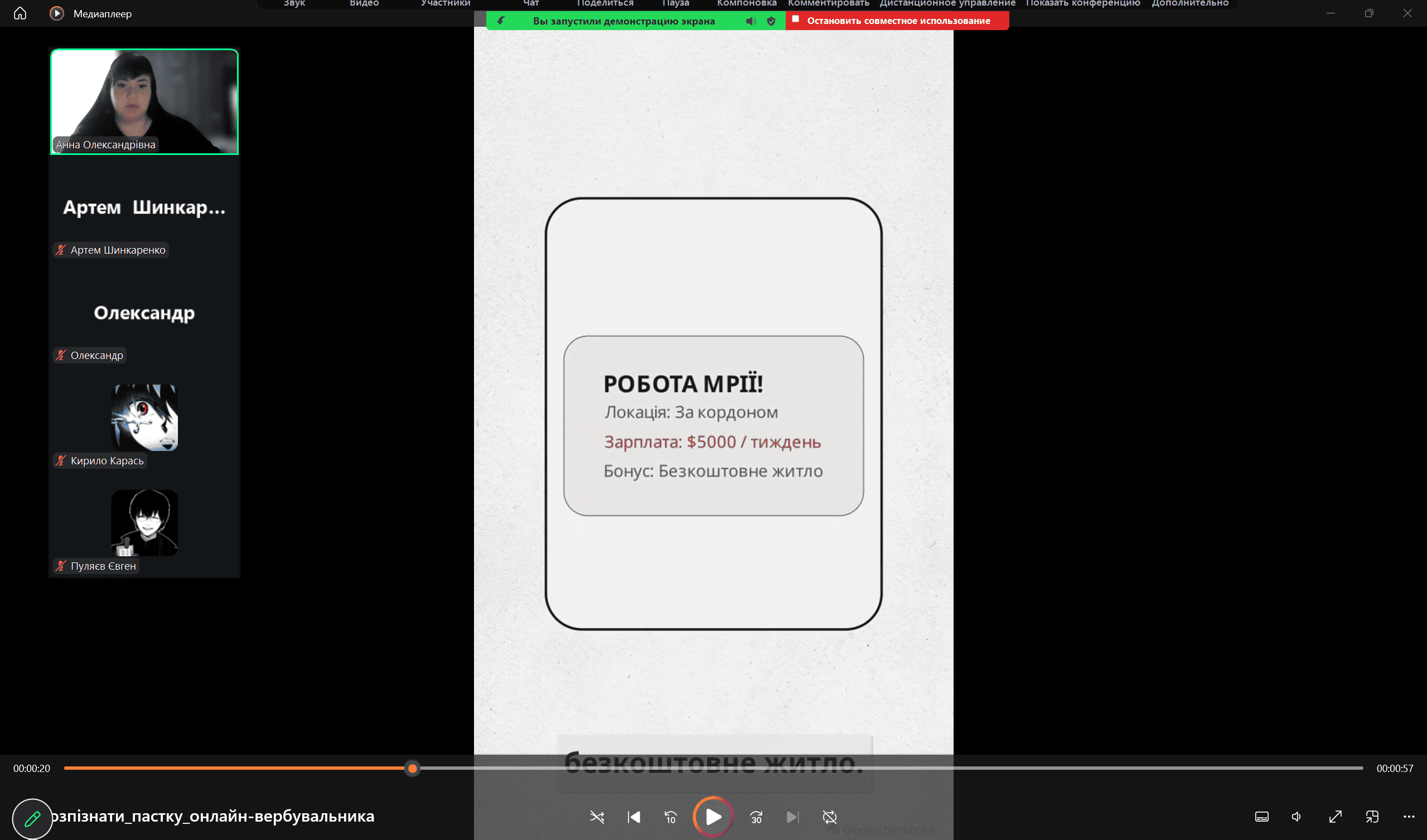1427x840 pixels.
Task: Open the Компоновка toolbar item
Action: (x=747, y=3)
